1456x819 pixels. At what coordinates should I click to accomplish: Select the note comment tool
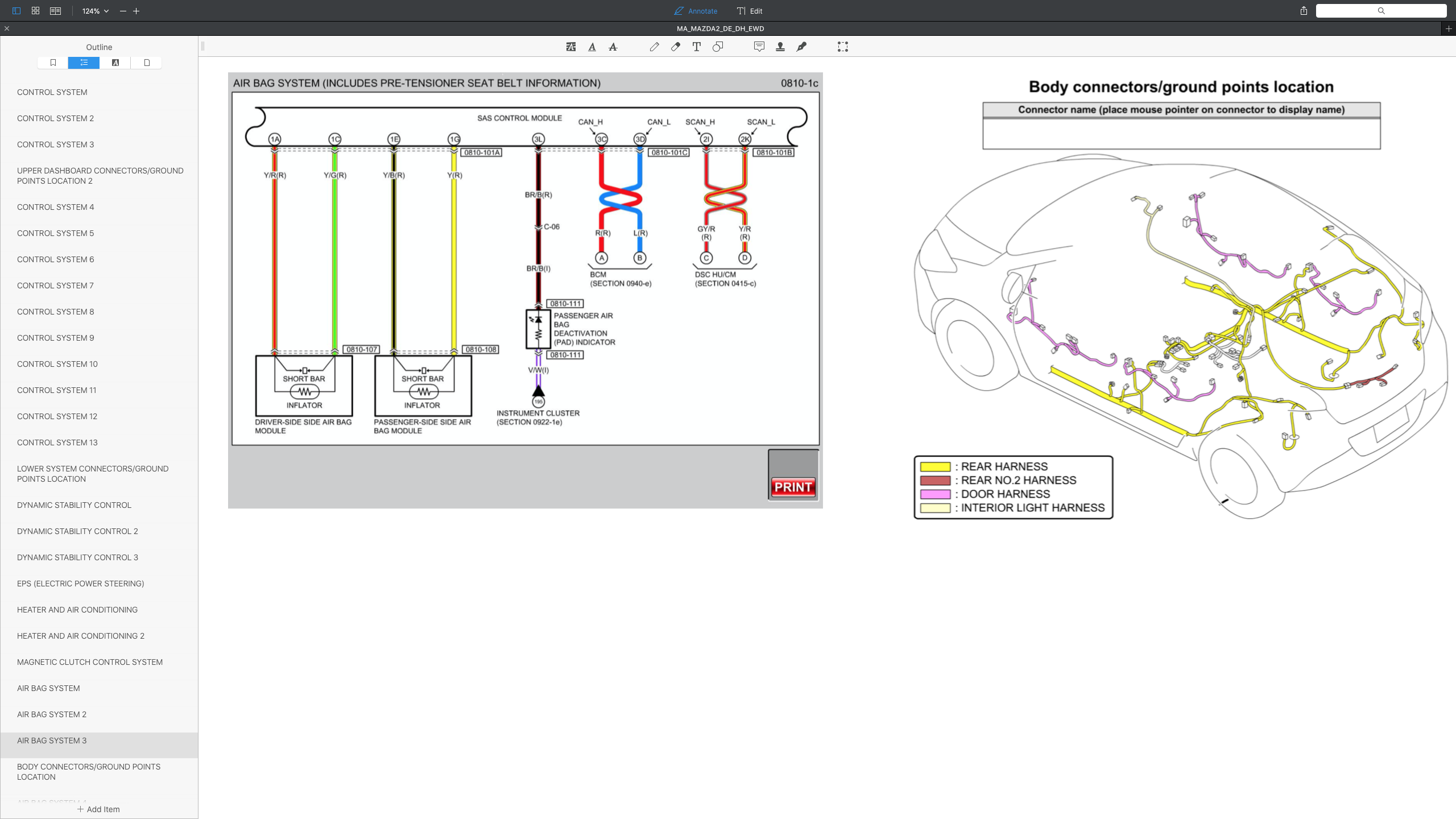pos(759,47)
